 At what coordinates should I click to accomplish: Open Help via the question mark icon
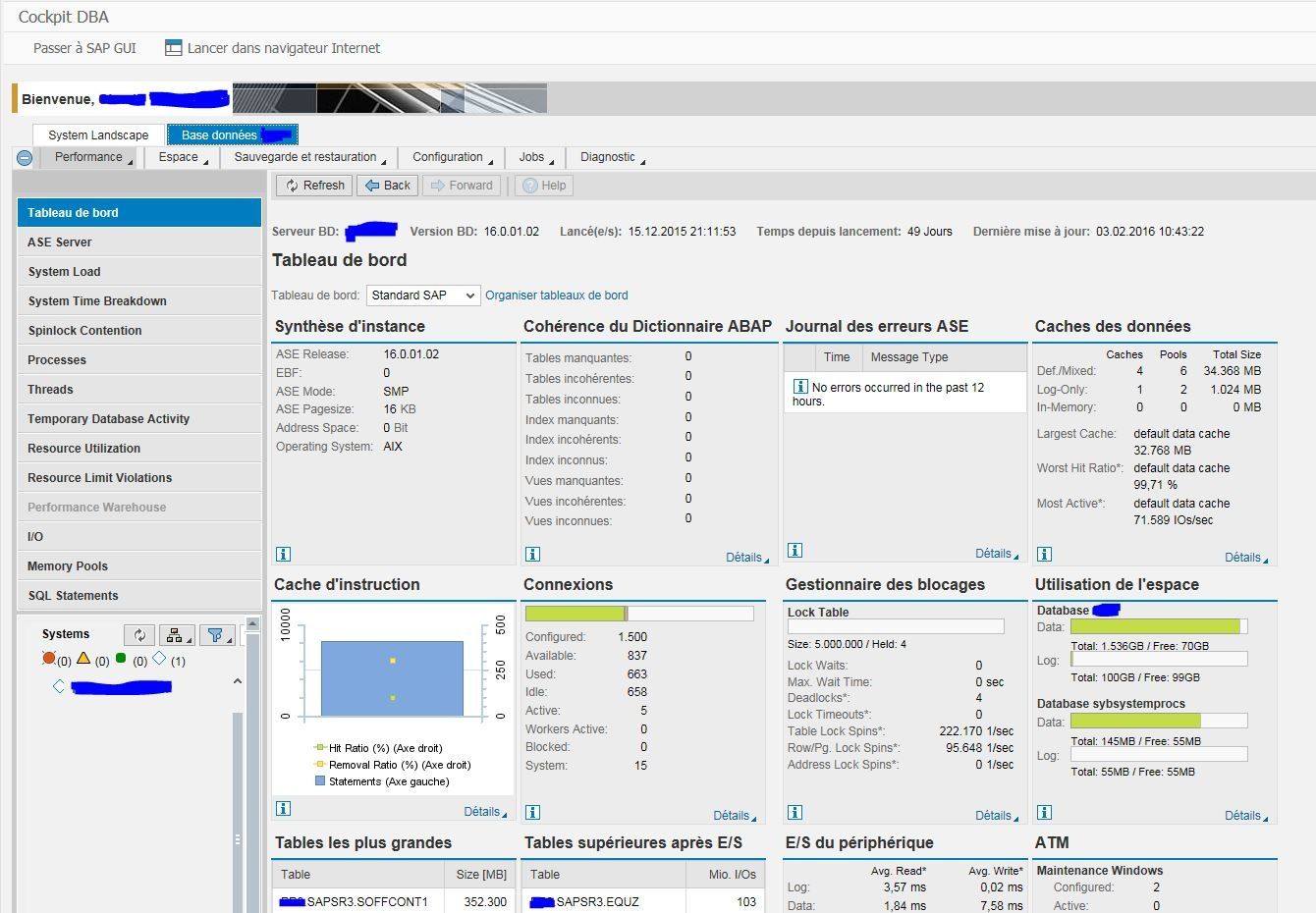(x=543, y=185)
